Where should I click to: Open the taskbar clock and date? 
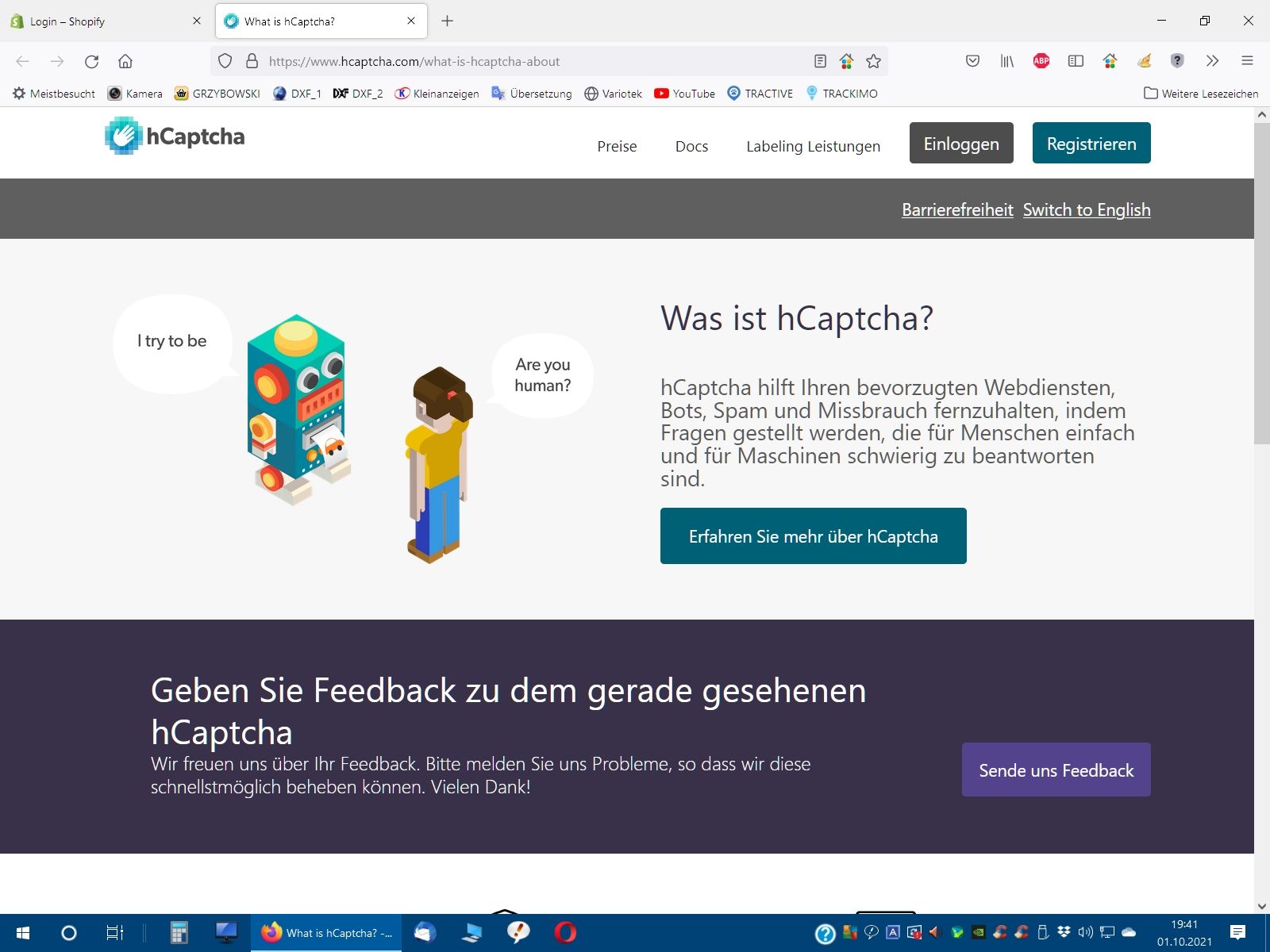pos(1184,933)
